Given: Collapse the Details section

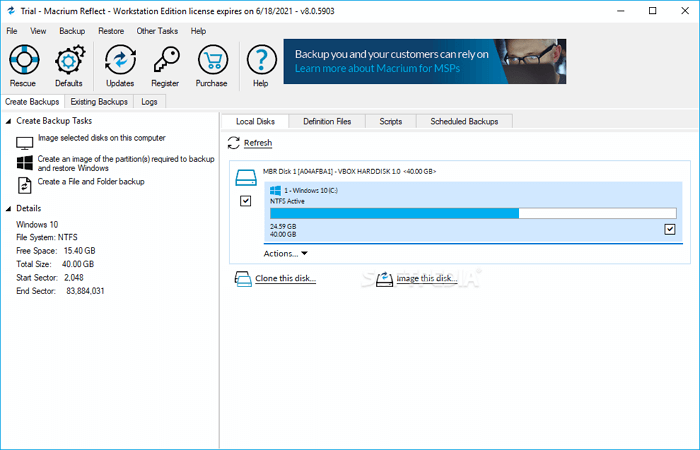Looking at the screenshot, I should click(9, 209).
